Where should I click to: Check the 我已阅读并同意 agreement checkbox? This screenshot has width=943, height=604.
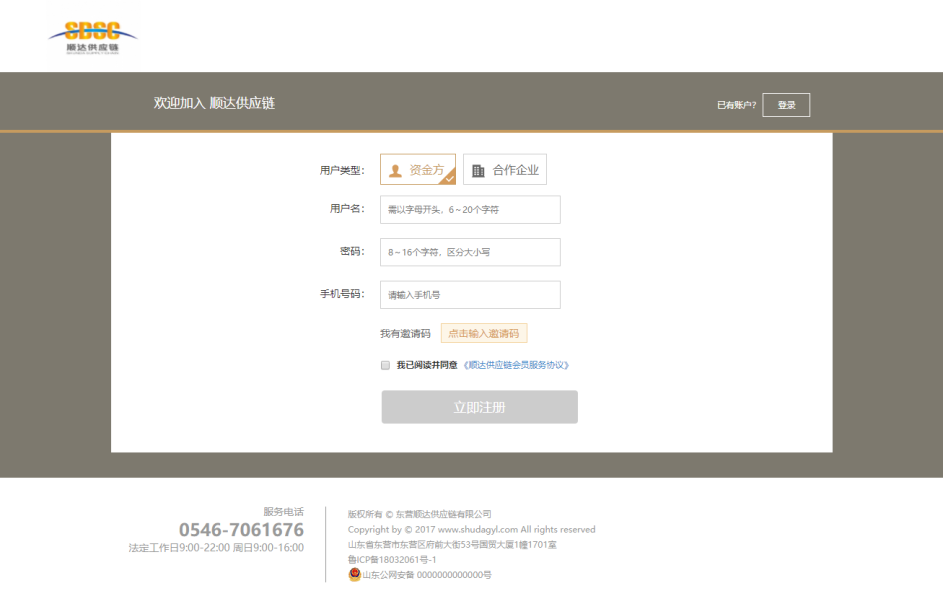(385, 365)
